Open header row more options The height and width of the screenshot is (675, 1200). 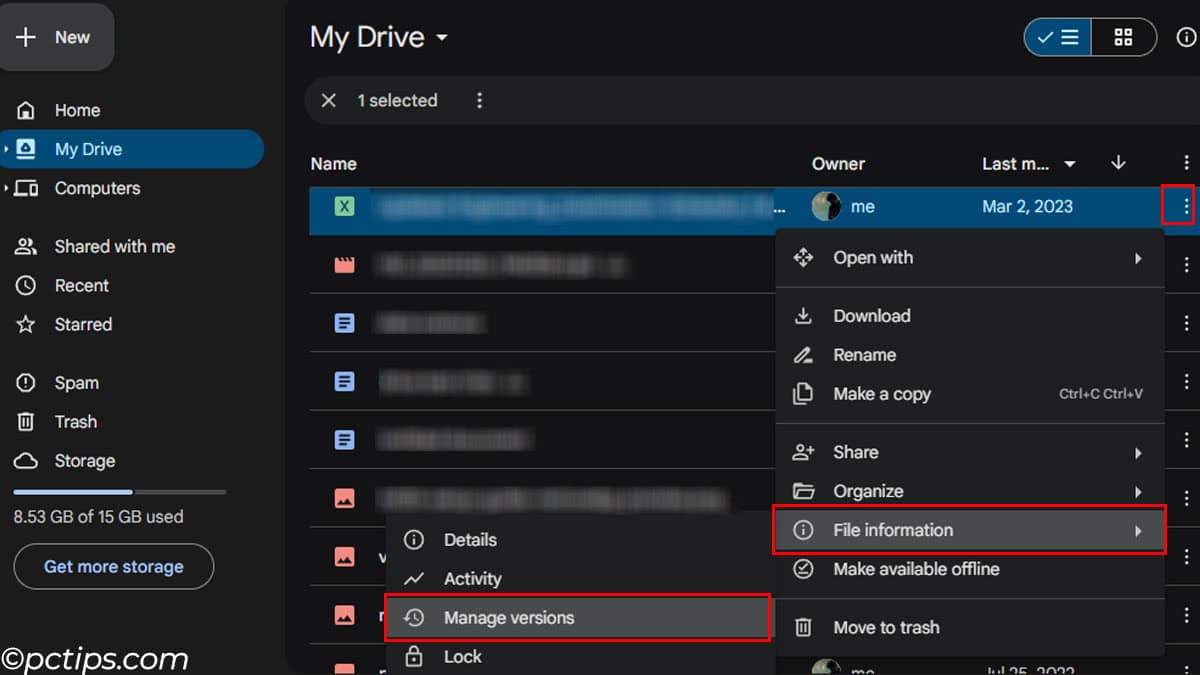click(1186, 163)
